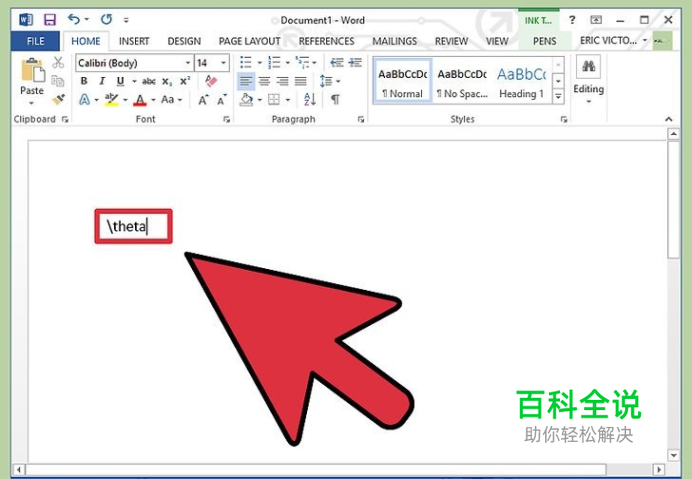Click the Multilevel list icon
This screenshot has width=692, height=479.
(303, 63)
